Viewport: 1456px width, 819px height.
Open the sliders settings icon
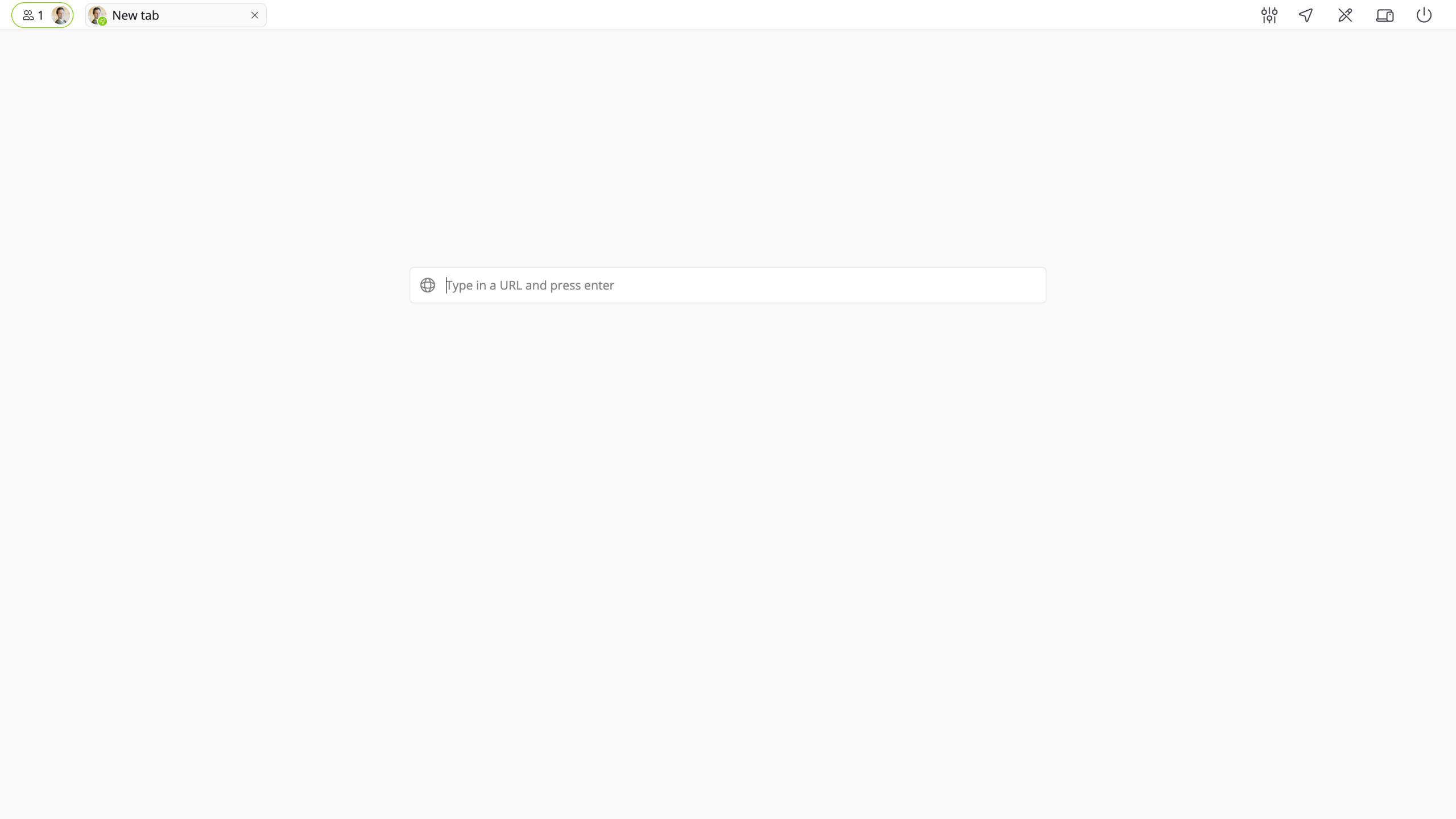pos(1269,15)
